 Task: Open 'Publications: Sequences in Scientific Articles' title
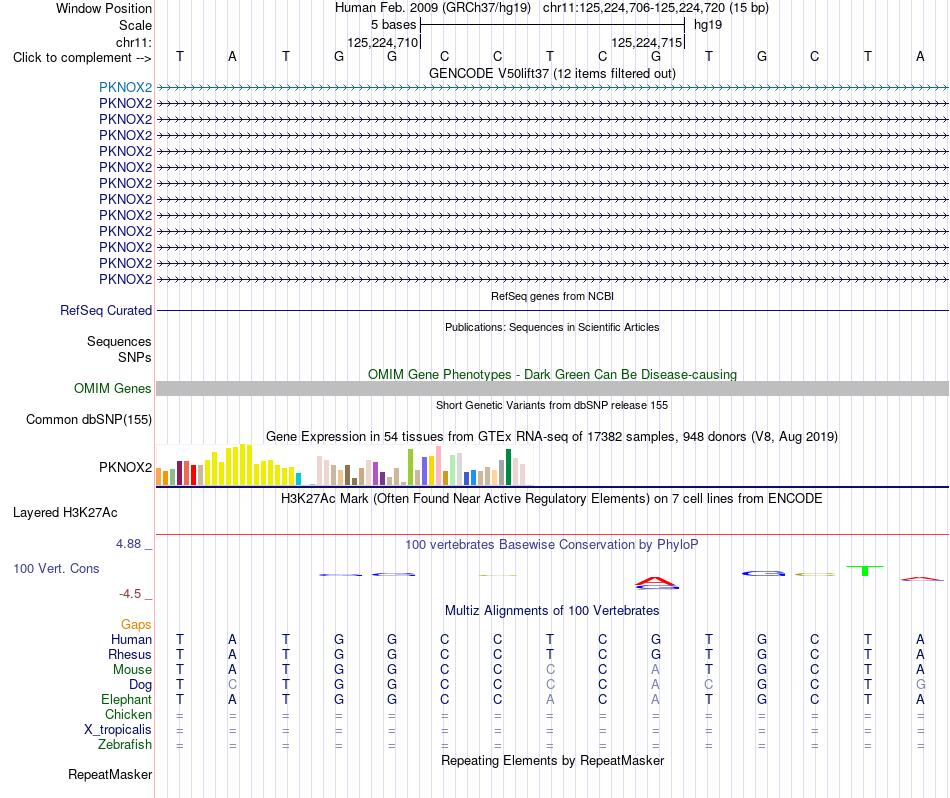tap(552, 327)
